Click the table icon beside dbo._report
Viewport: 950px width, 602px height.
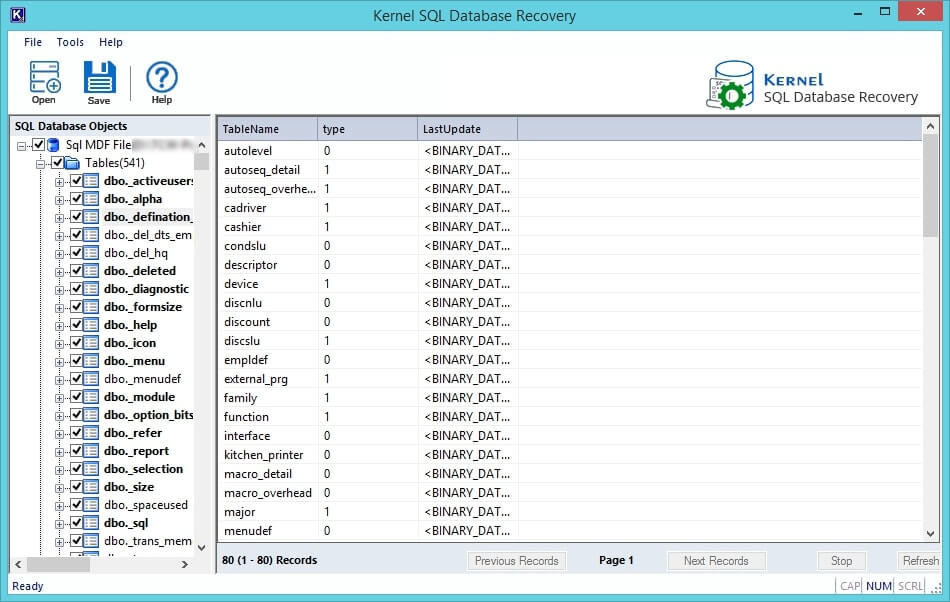(x=92, y=451)
